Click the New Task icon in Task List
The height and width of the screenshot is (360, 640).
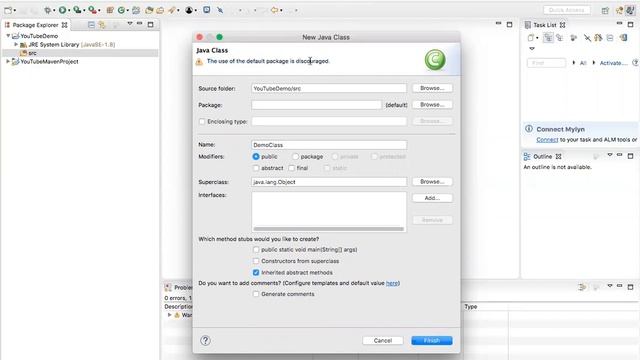coord(530,38)
